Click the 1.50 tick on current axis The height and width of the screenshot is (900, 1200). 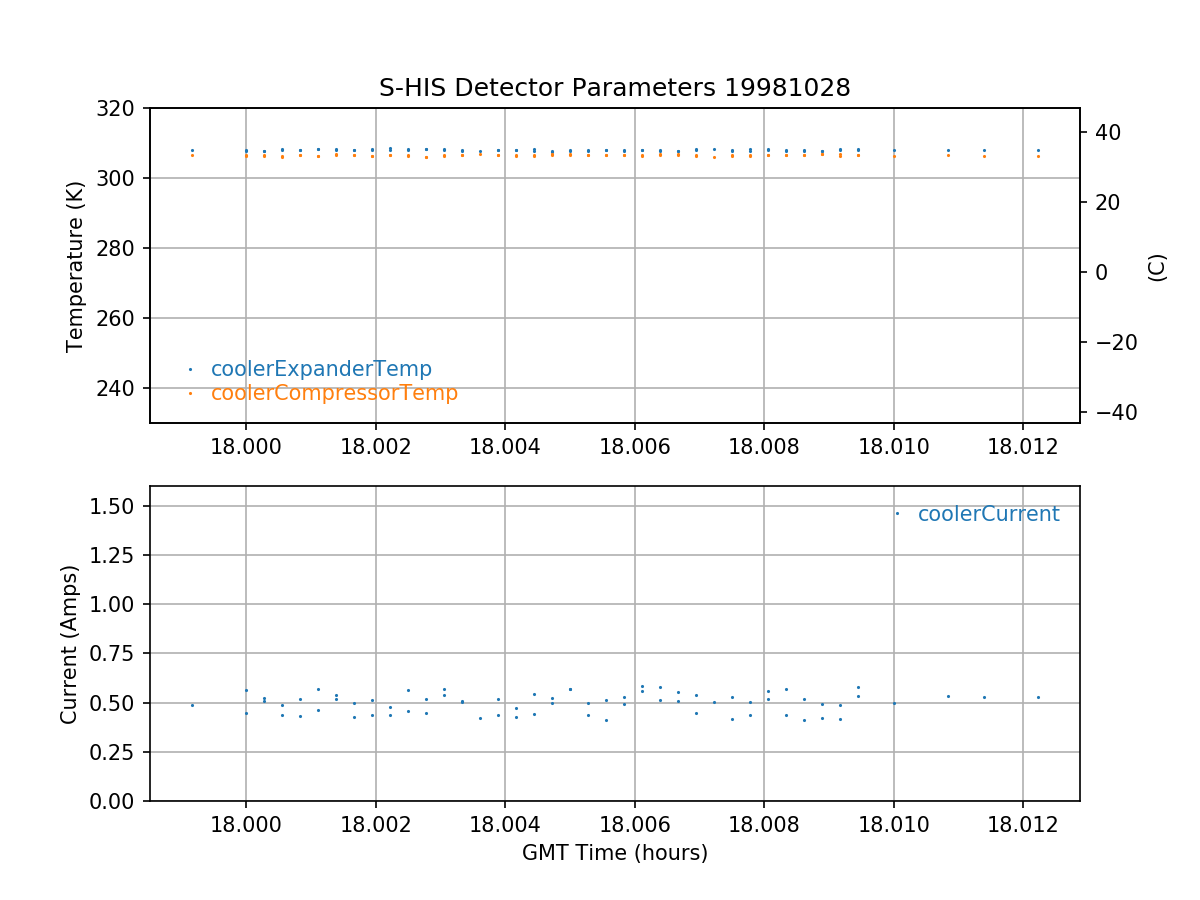tap(117, 506)
